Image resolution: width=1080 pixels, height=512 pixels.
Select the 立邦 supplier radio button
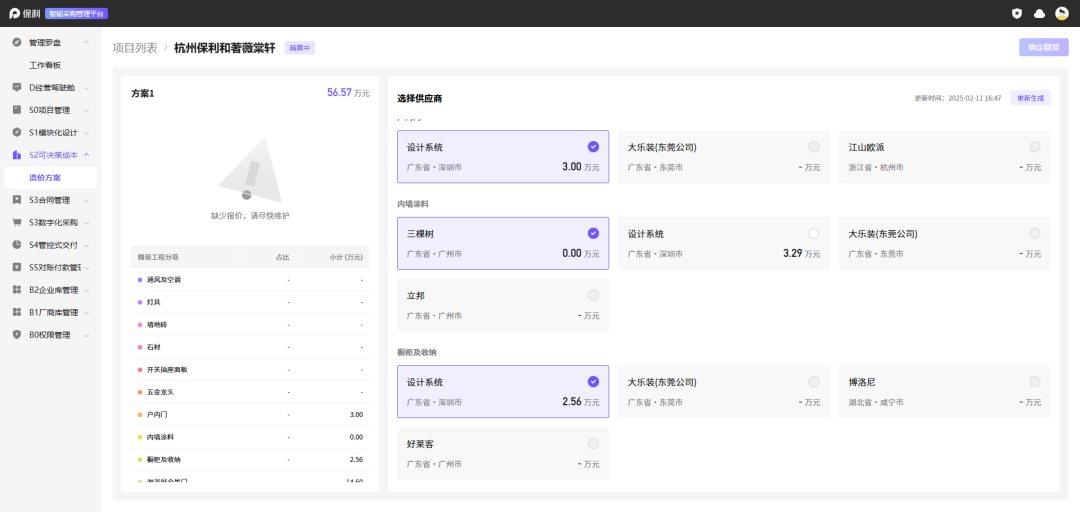pyautogui.click(x=594, y=295)
